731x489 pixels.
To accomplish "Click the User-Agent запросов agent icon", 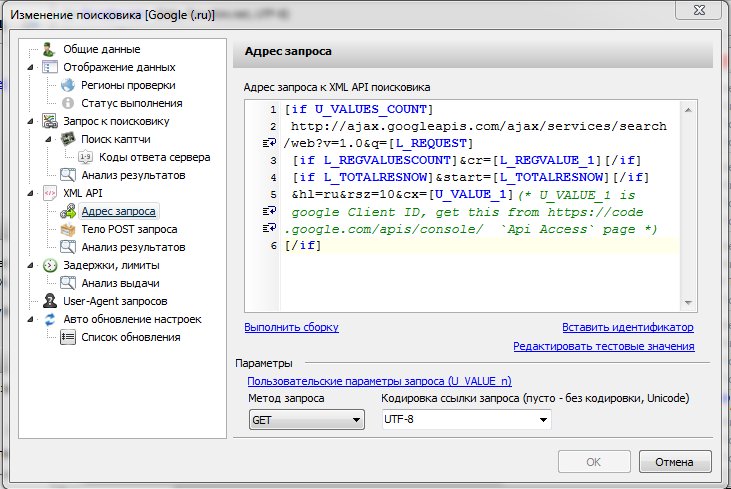I will point(50,301).
